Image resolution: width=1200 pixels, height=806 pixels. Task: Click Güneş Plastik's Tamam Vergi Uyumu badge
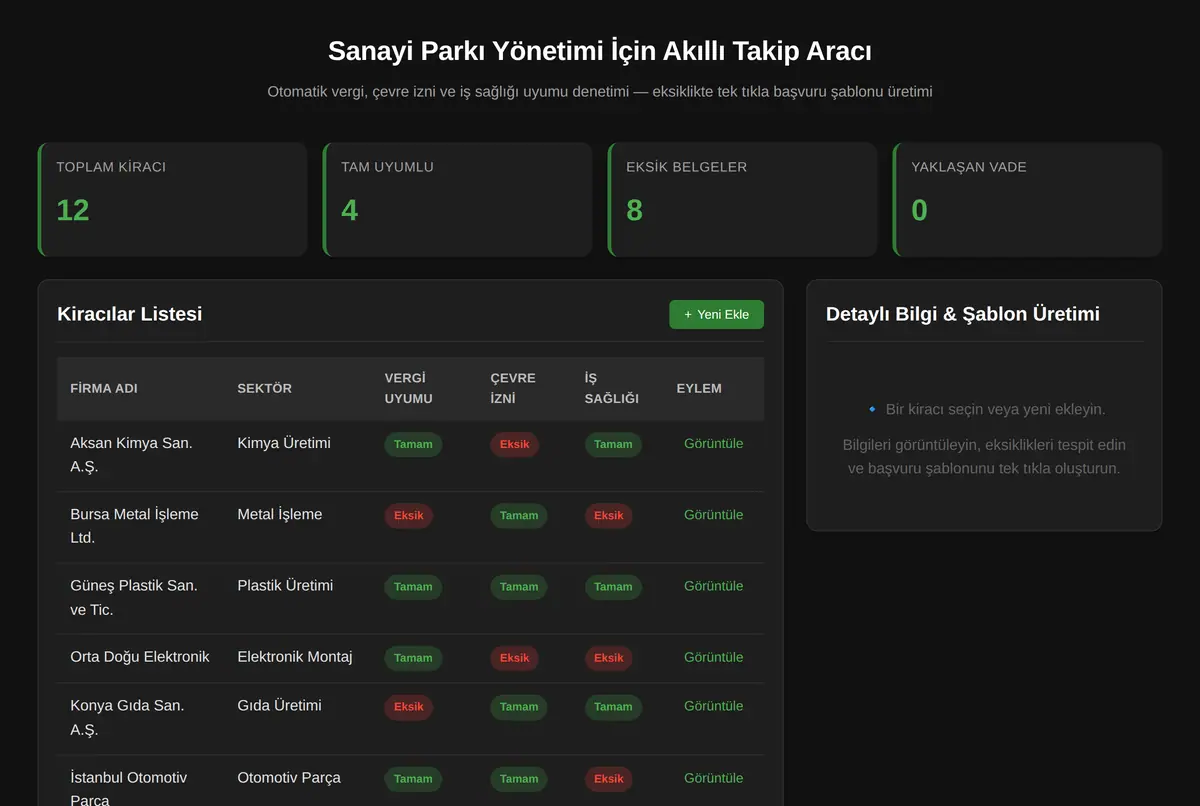[x=413, y=587]
